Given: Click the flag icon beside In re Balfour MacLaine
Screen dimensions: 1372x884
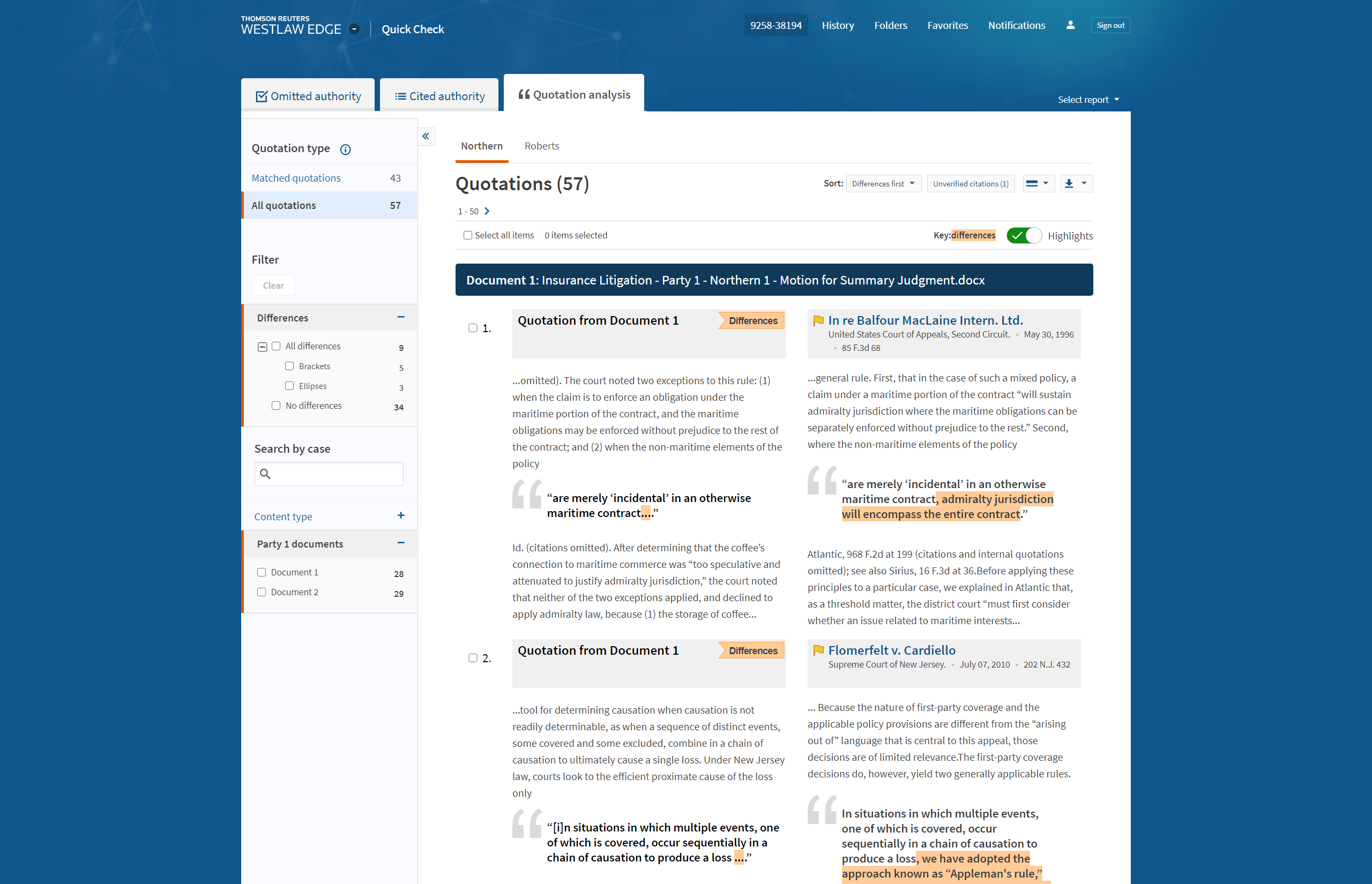Looking at the screenshot, I should tap(818, 321).
